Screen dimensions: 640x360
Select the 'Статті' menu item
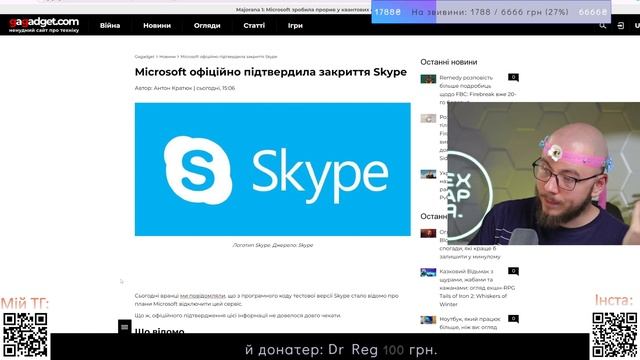point(254,25)
